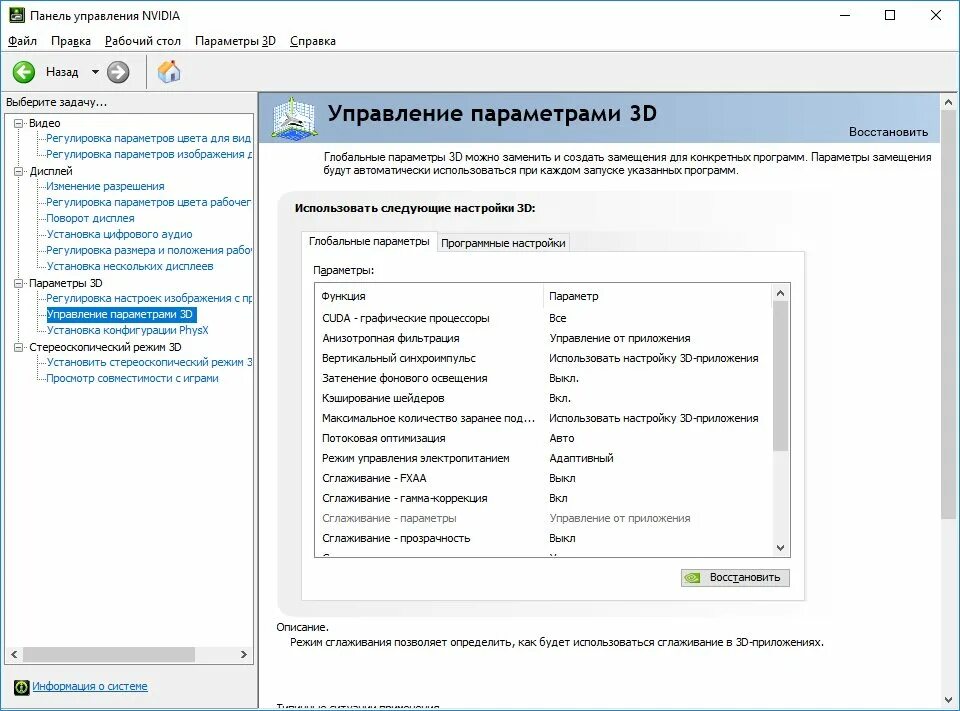
Task: Open the Файл menu
Action: click(x=23, y=41)
